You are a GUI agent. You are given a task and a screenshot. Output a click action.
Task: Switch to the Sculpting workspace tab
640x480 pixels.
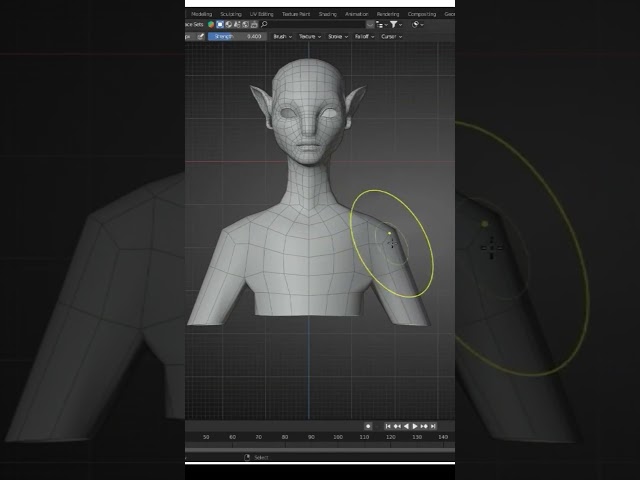(x=231, y=14)
